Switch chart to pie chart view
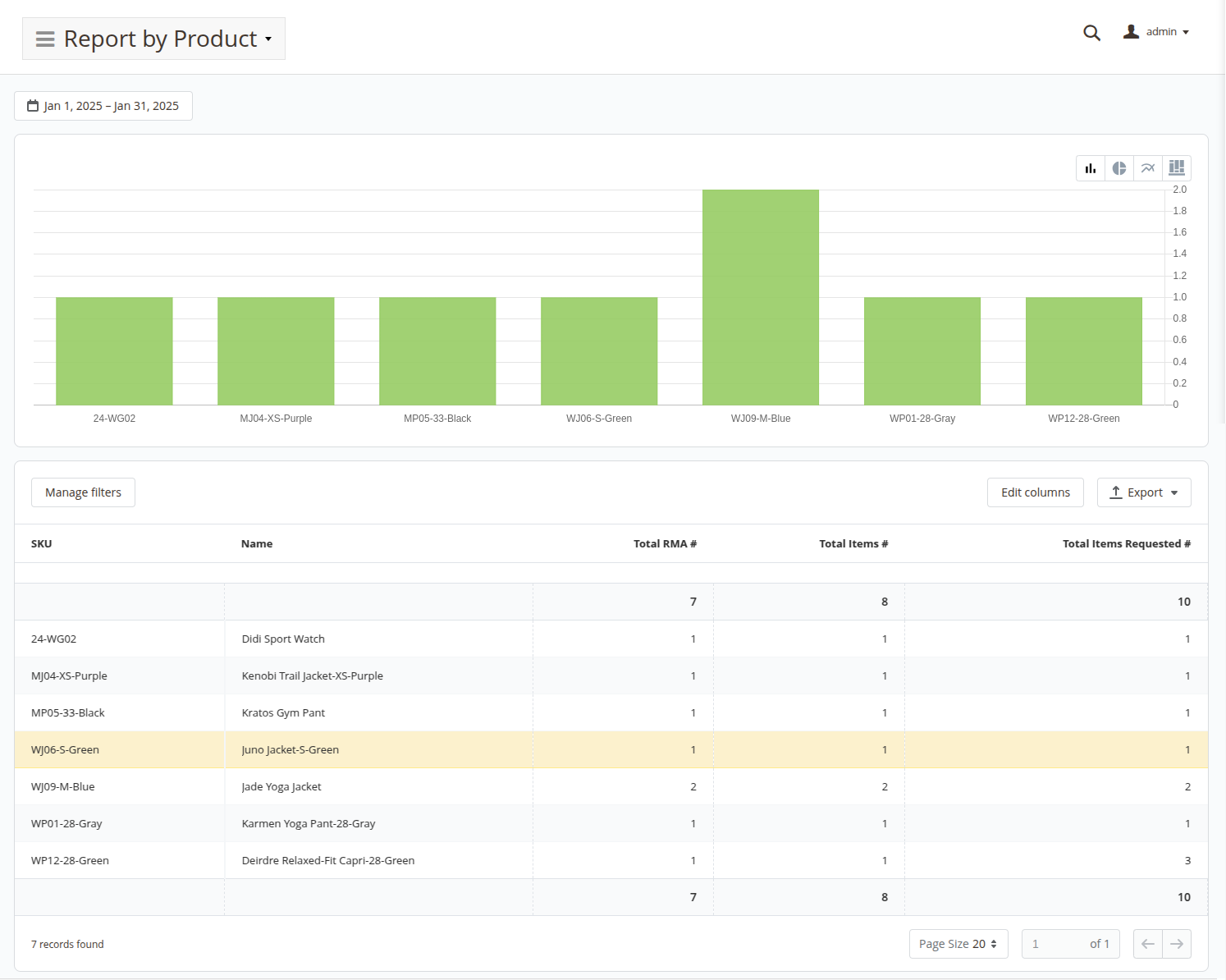The height and width of the screenshot is (980, 1226). [1118, 167]
